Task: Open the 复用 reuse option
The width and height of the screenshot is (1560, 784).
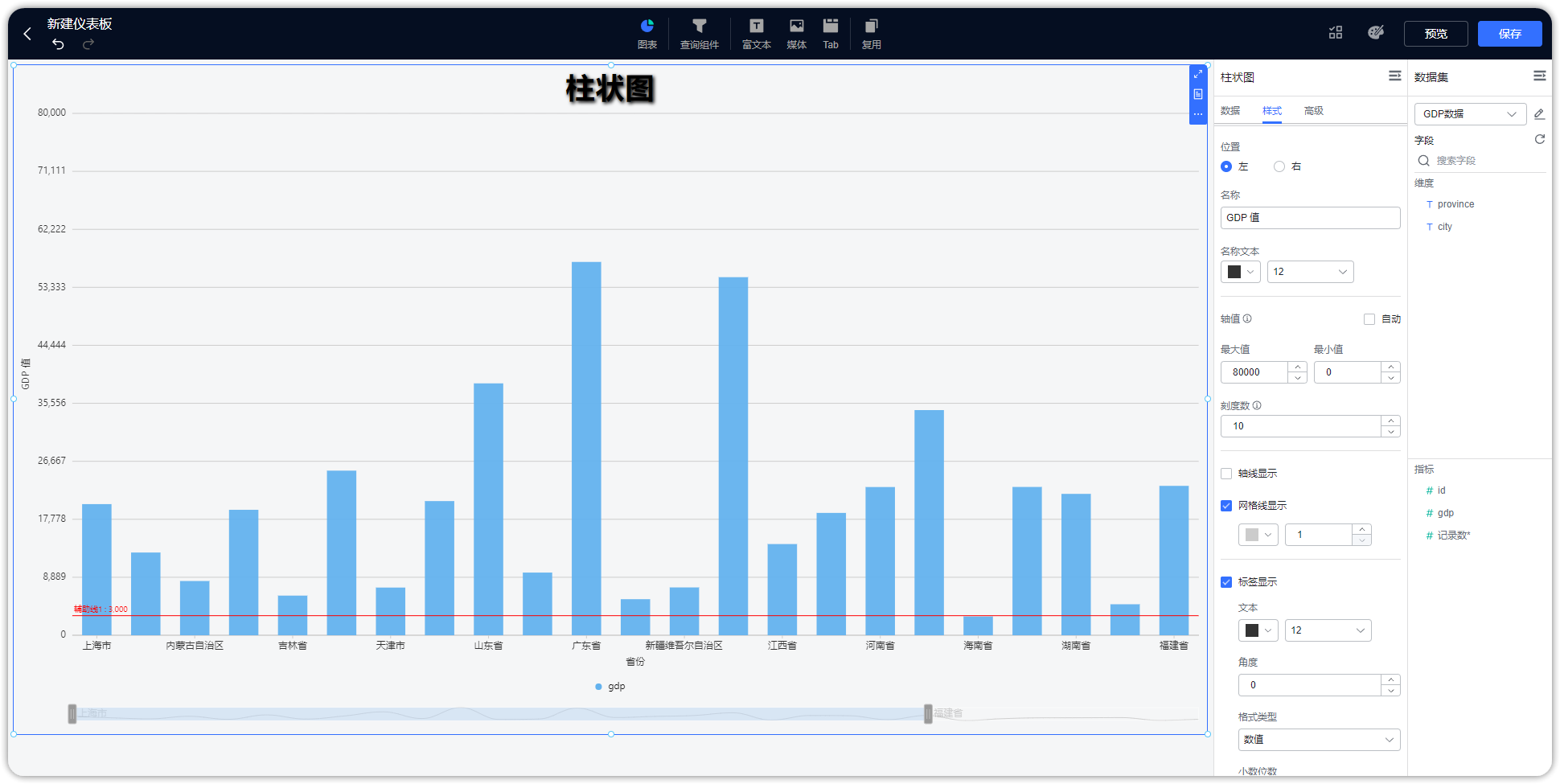Action: [871, 34]
